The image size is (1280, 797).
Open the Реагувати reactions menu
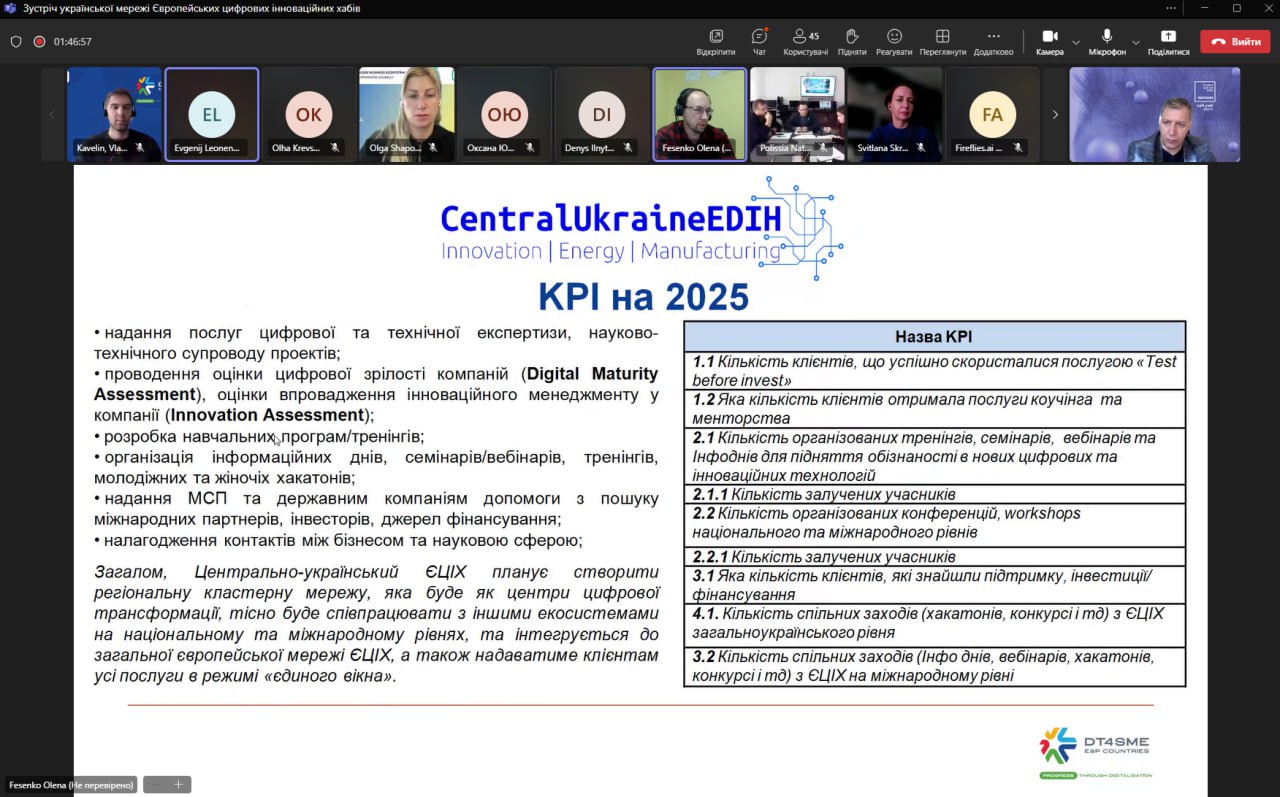tap(893, 41)
